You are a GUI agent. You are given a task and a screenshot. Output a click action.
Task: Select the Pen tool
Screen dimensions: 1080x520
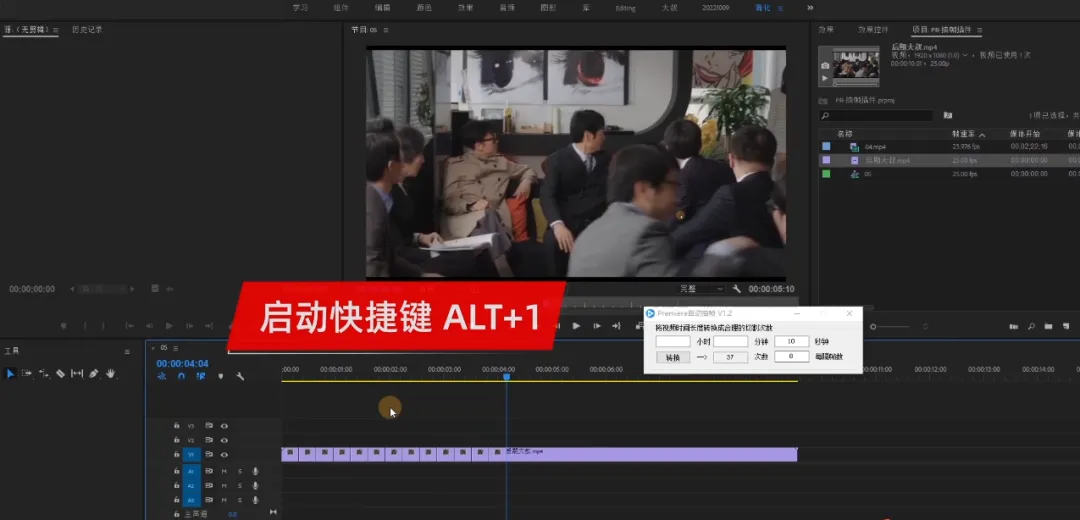[94, 373]
